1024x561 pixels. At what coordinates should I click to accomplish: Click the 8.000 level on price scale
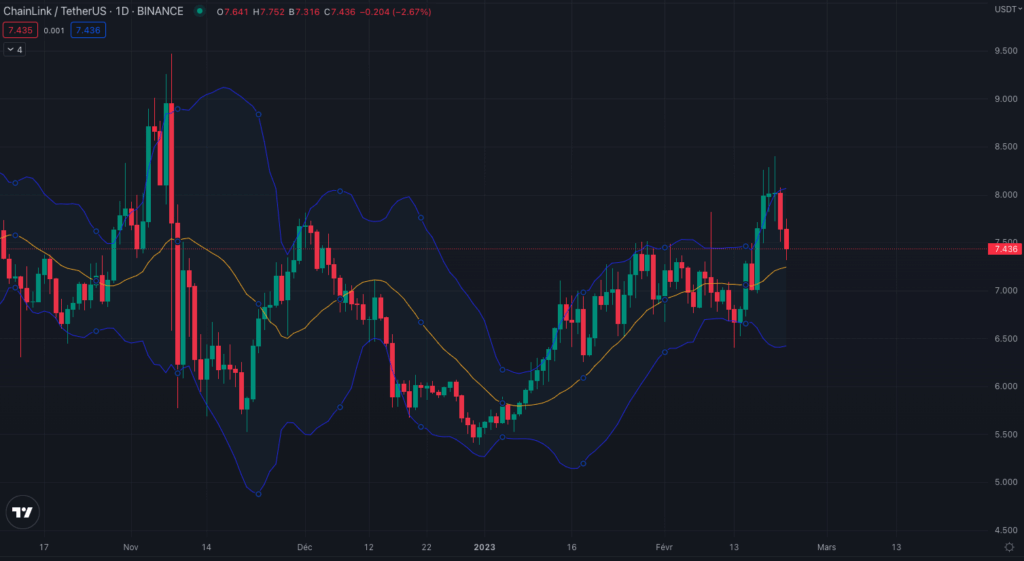point(1004,194)
